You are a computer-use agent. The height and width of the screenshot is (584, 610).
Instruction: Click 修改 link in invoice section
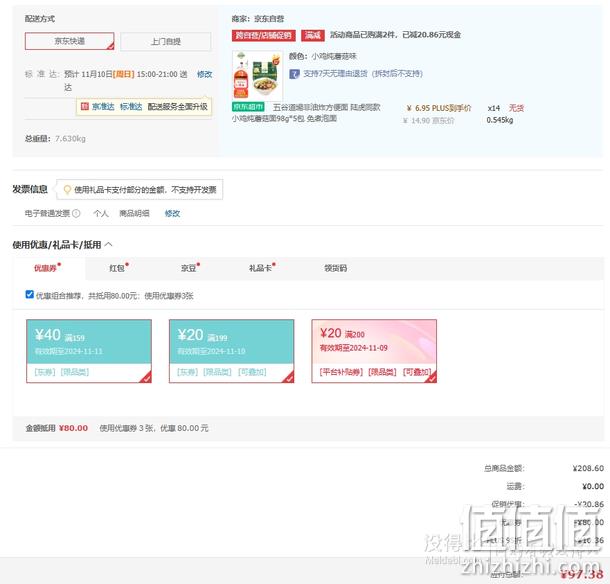(x=172, y=213)
